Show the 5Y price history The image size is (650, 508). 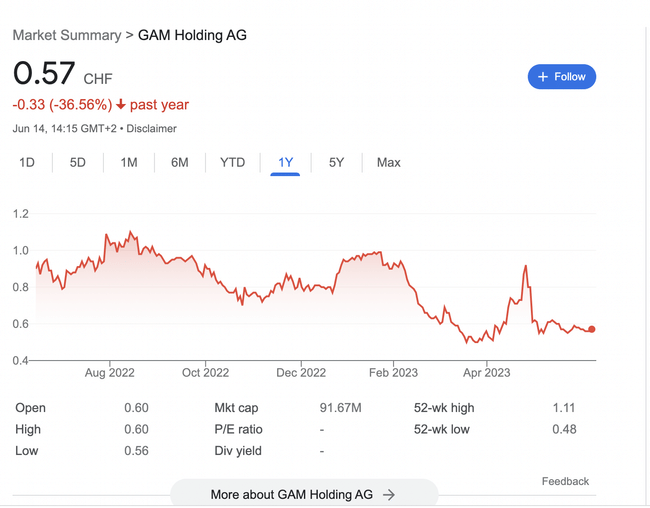coord(336,162)
